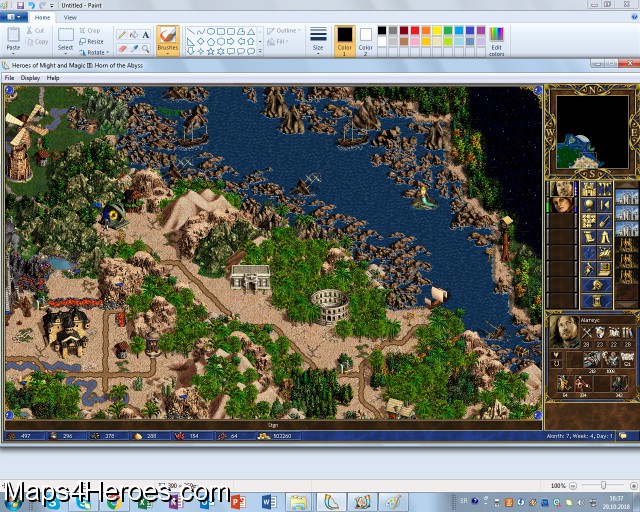Open the Customize Quick Access Toolbar arrow
640x512 pixels.
(52, 6)
